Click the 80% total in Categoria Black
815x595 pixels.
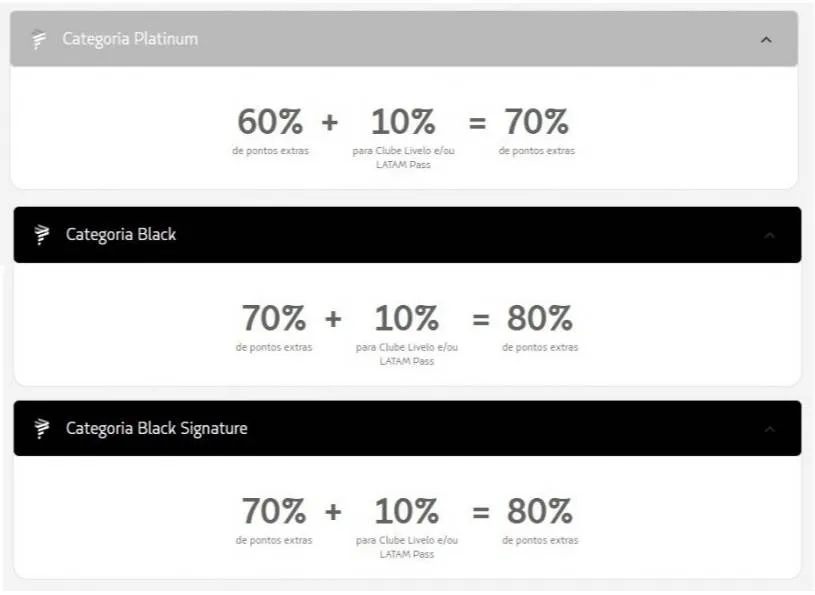539,319
